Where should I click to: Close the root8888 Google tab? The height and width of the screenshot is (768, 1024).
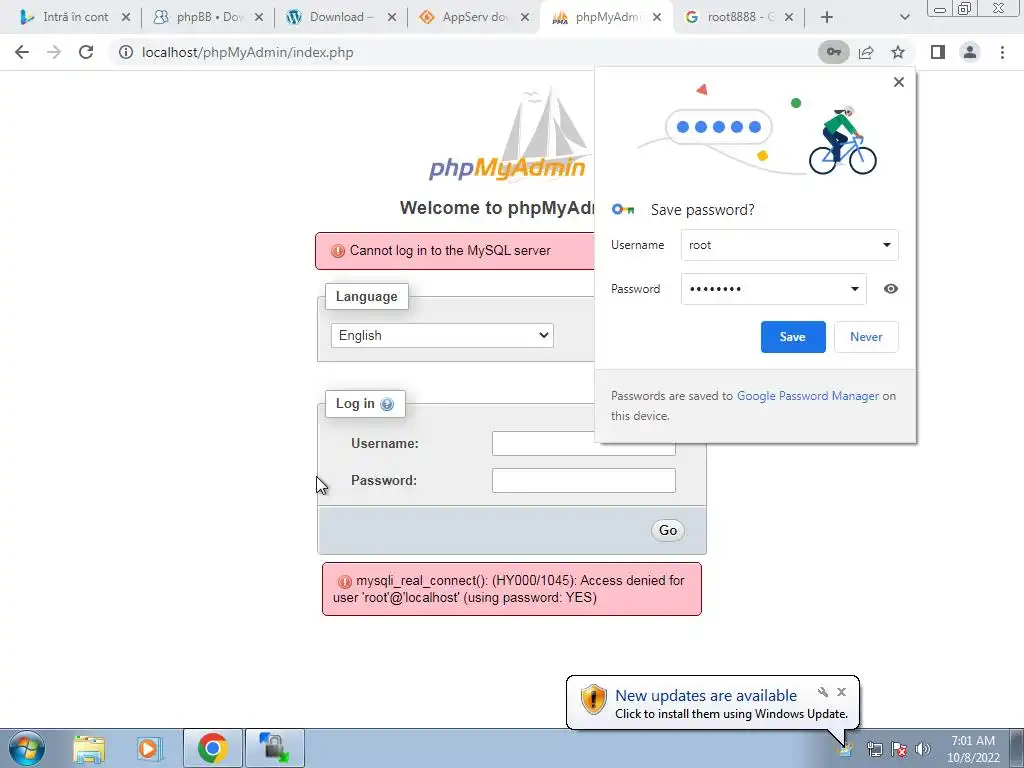click(x=788, y=18)
